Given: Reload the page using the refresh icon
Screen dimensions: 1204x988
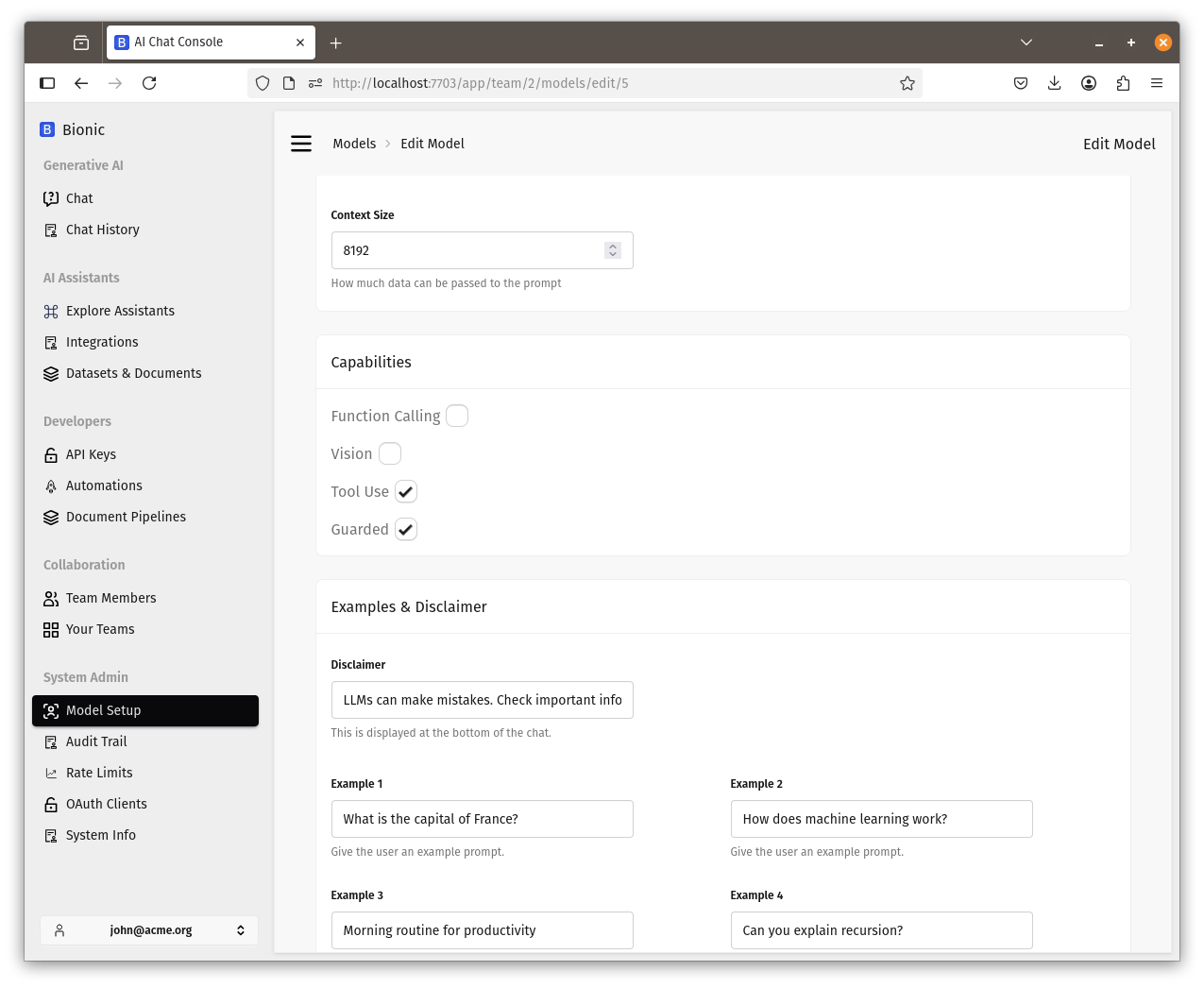Looking at the screenshot, I should 149,83.
